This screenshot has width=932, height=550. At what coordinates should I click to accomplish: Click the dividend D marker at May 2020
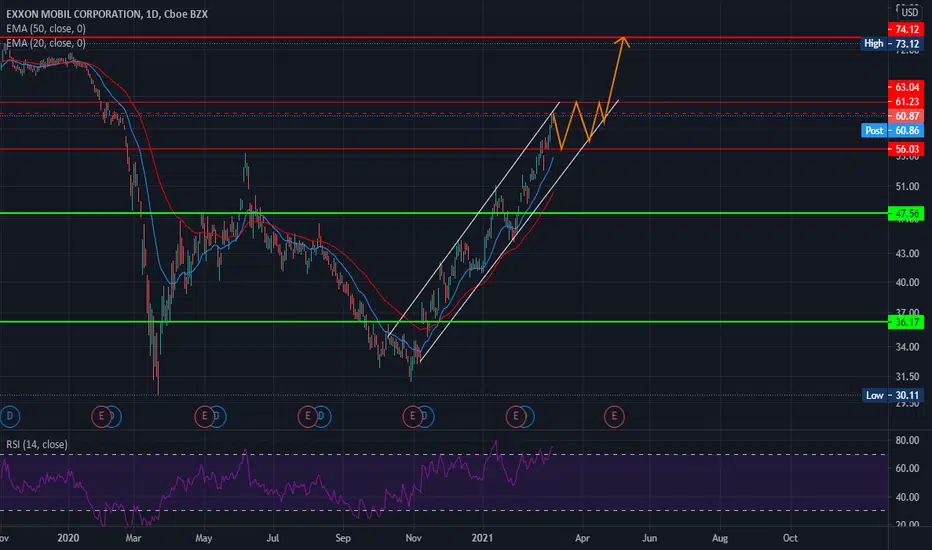pyautogui.click(x=218, y=416)
